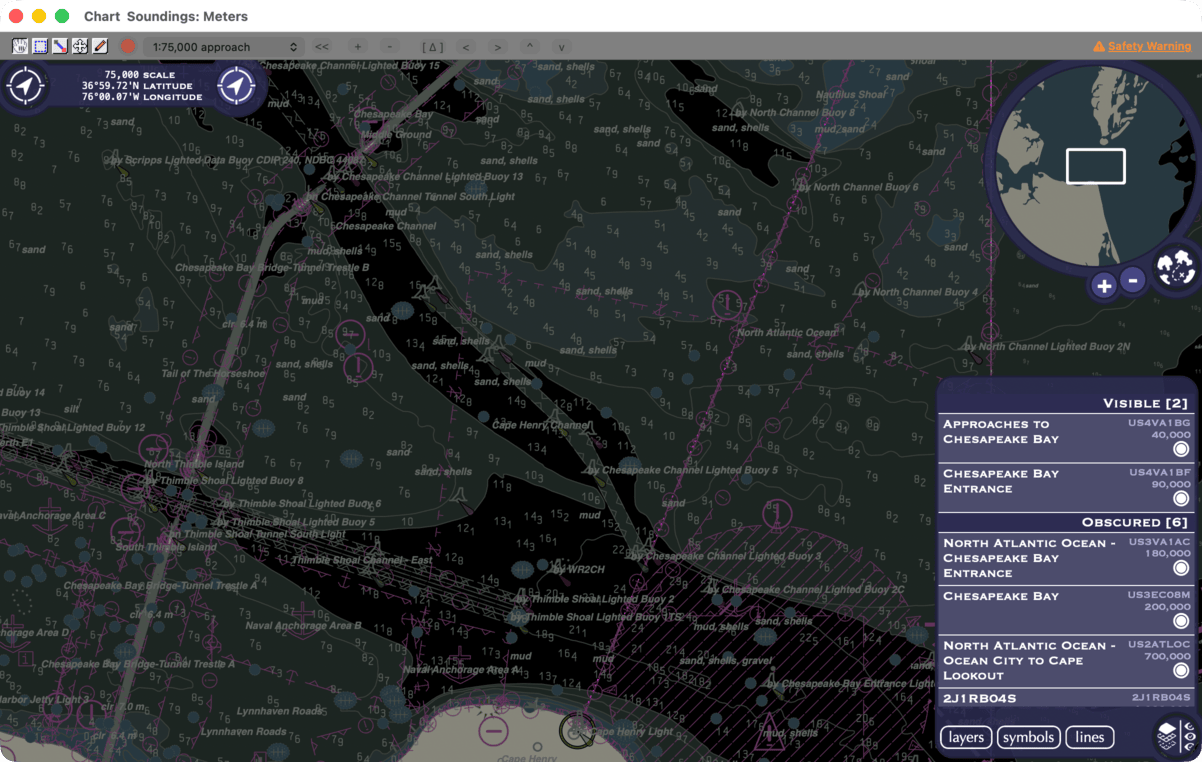Open the layers tab
1202x762 pixels.
[x=966, y=738]
